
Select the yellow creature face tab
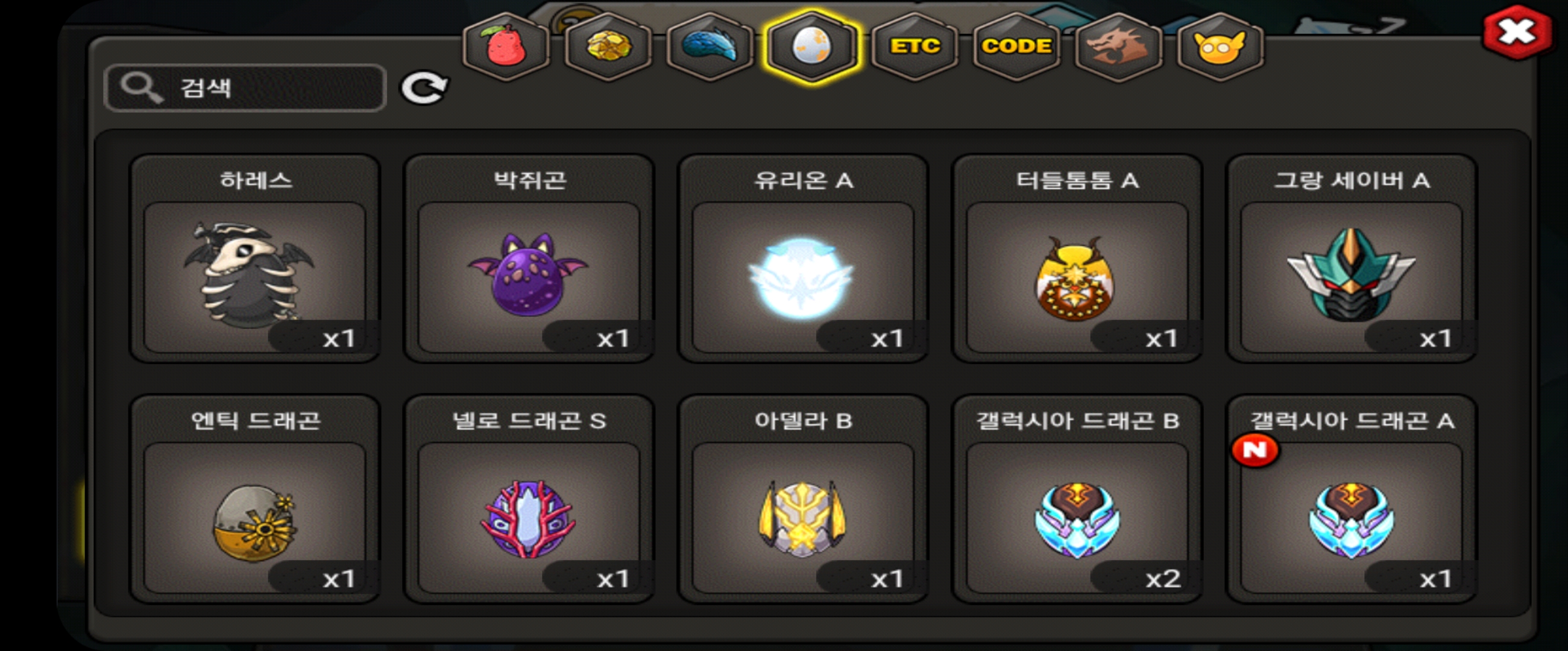point(1220,47)
